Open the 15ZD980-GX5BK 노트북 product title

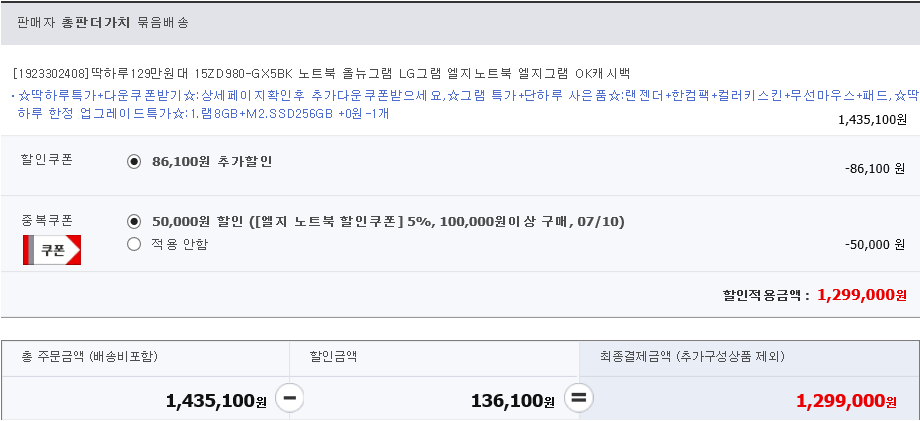tap(321, 74)
